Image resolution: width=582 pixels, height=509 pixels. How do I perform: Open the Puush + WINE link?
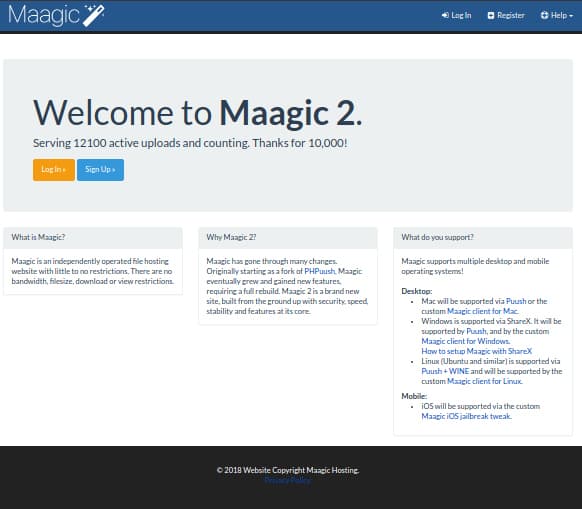click(x=445, y=371)
